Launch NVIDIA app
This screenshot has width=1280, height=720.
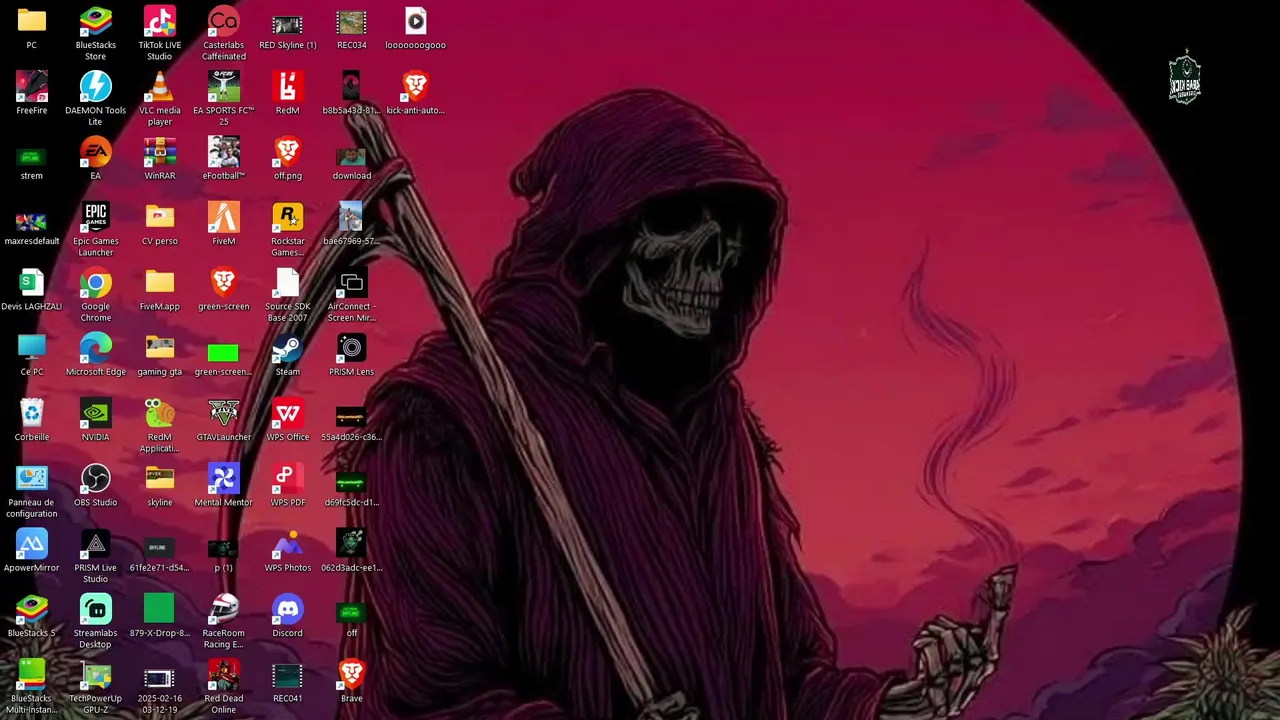coord(96,414)
